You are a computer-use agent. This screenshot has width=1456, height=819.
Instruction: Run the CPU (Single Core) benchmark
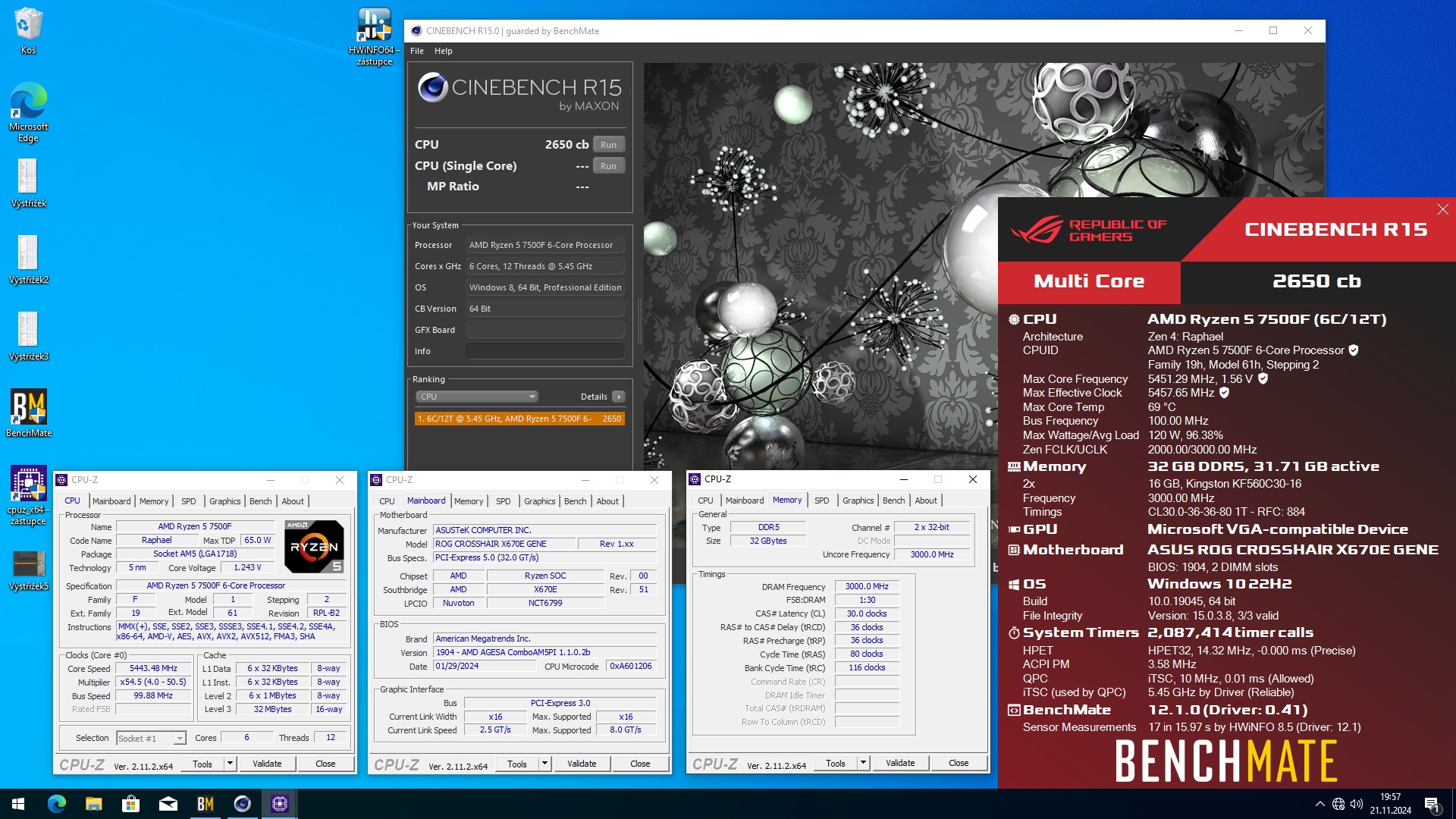coord(608,166)
